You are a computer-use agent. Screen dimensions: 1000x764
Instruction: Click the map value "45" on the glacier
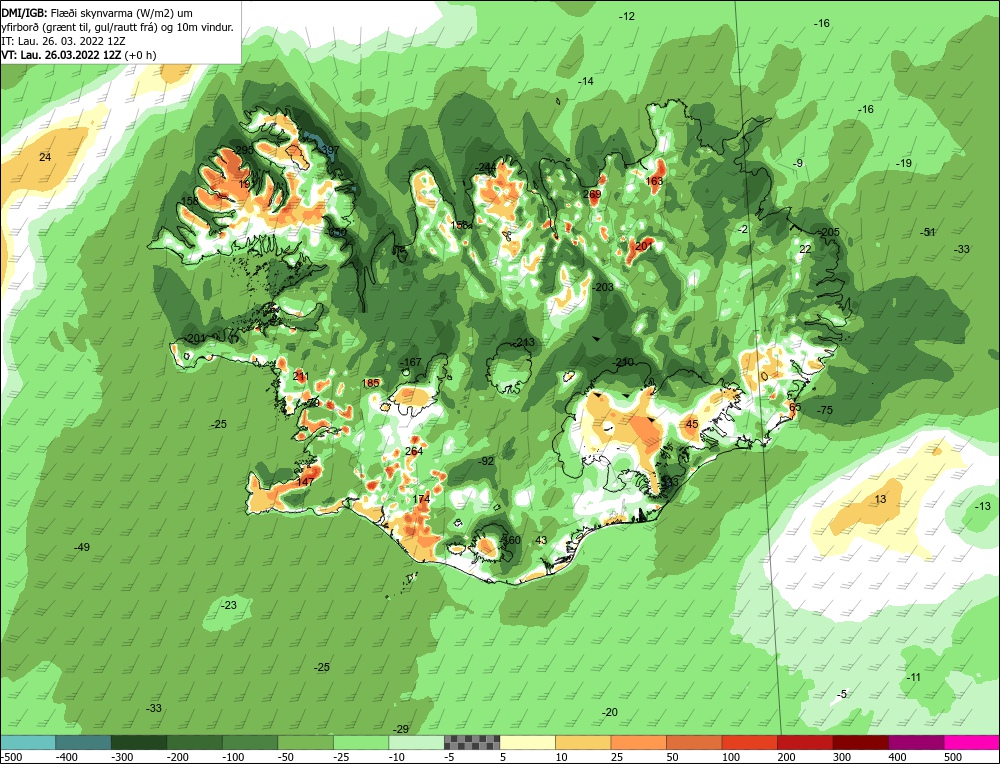692,424
